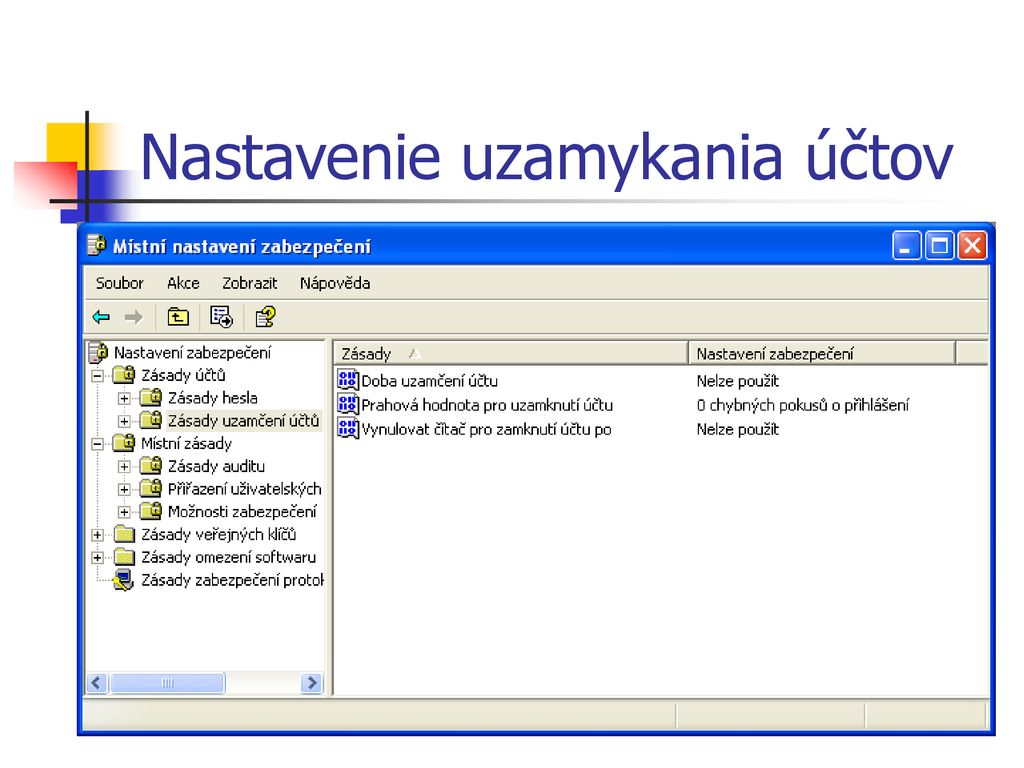Viewport: 1024px width, 768px height.
Task: Click the 0 chybných pokusů o přihlášení value
Action: tap(802, 405)
